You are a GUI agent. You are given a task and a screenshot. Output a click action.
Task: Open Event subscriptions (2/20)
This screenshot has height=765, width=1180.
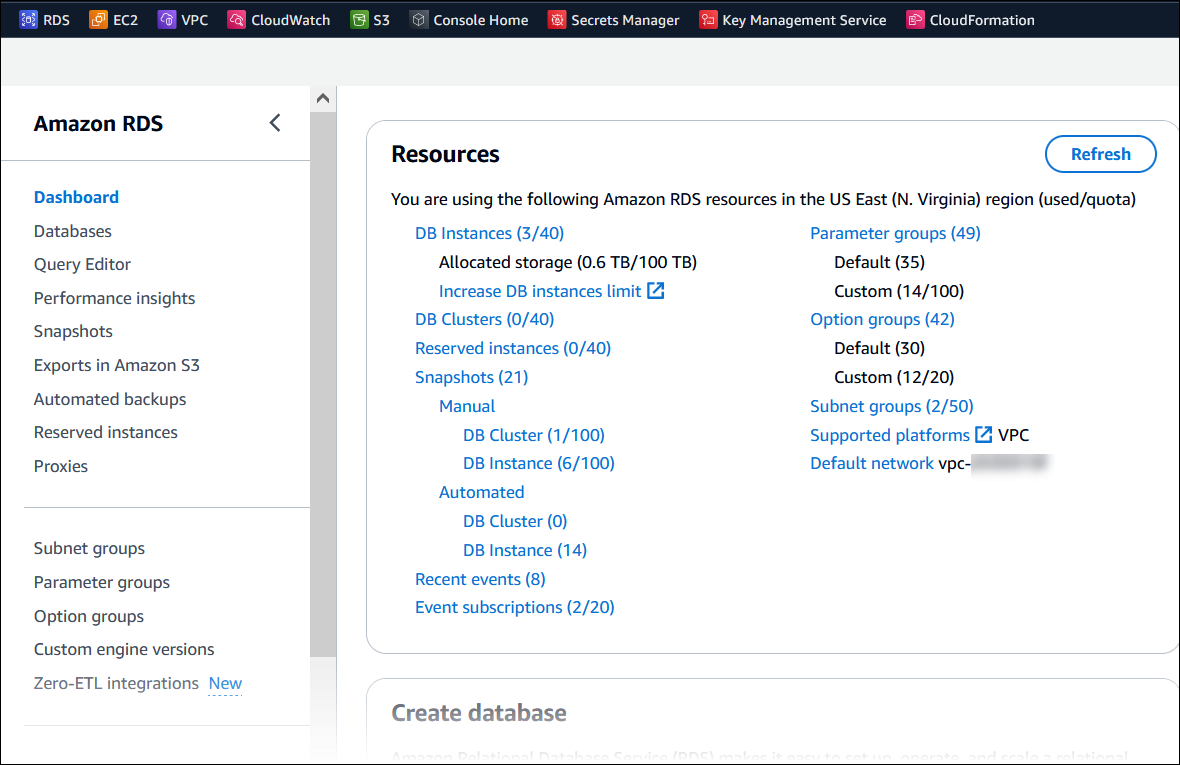pyautogui.click(x=514, y=607)
